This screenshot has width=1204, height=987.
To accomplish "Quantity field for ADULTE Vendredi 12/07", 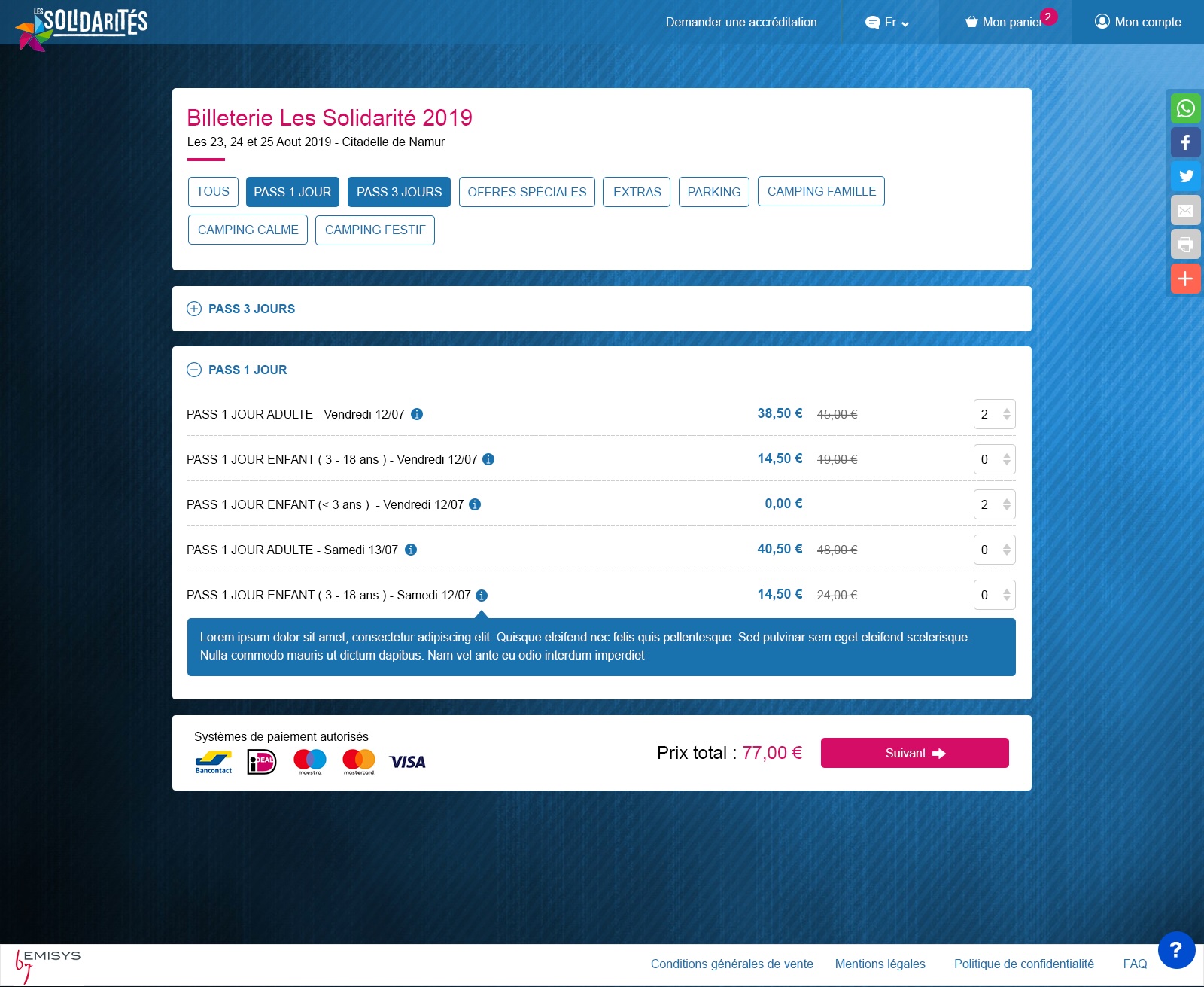I will point(994,414).
